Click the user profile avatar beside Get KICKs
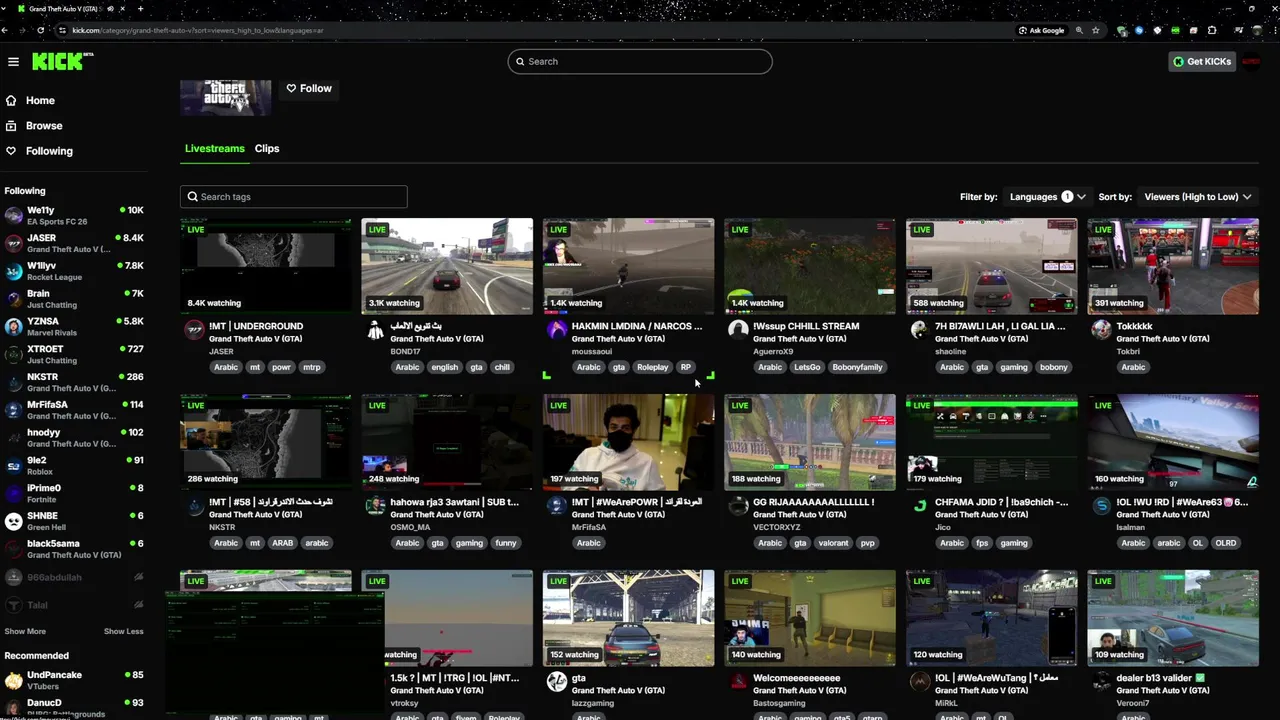The width and height of the screenshot is (1280, 720). (1251, 62)
